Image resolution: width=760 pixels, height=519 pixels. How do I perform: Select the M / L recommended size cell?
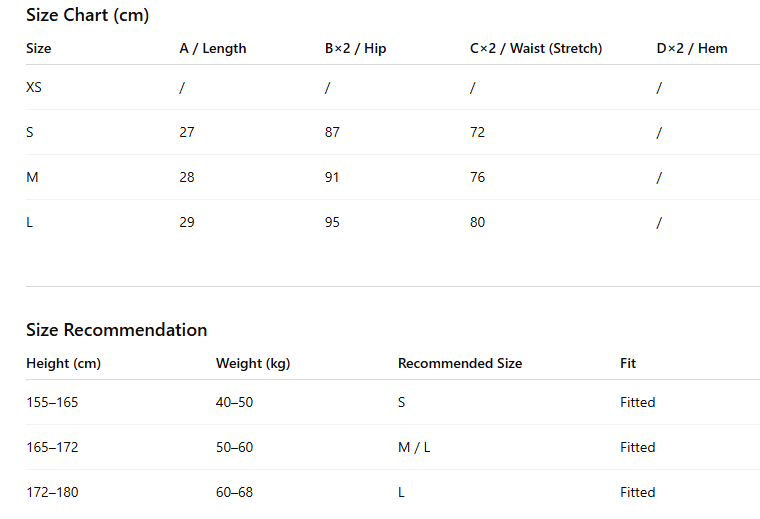click(414, 447)
